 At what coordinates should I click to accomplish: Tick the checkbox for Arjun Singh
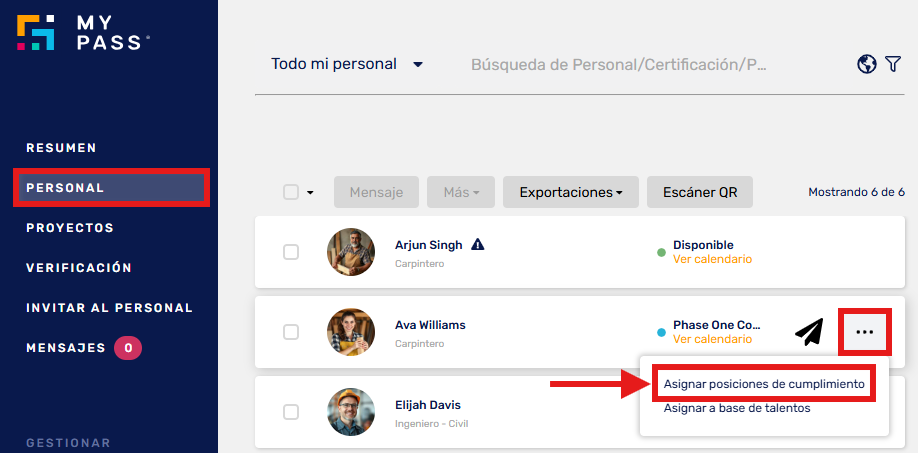coord(291,252)
